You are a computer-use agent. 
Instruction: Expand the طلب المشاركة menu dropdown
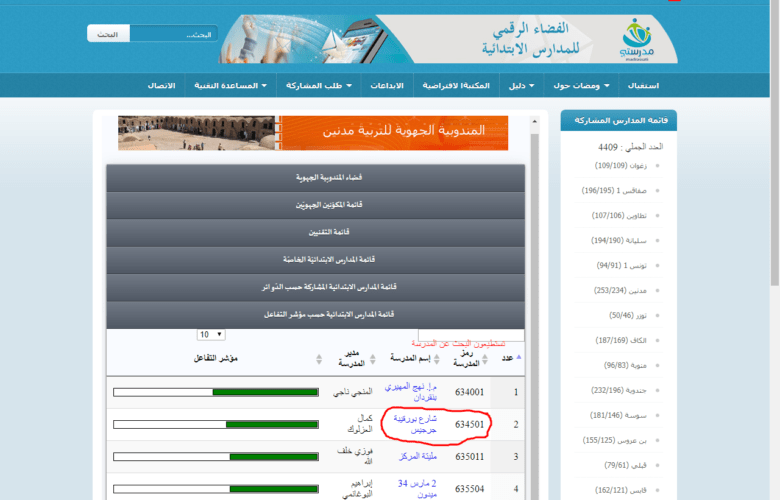pyautogui.click(x=315, y=86)
